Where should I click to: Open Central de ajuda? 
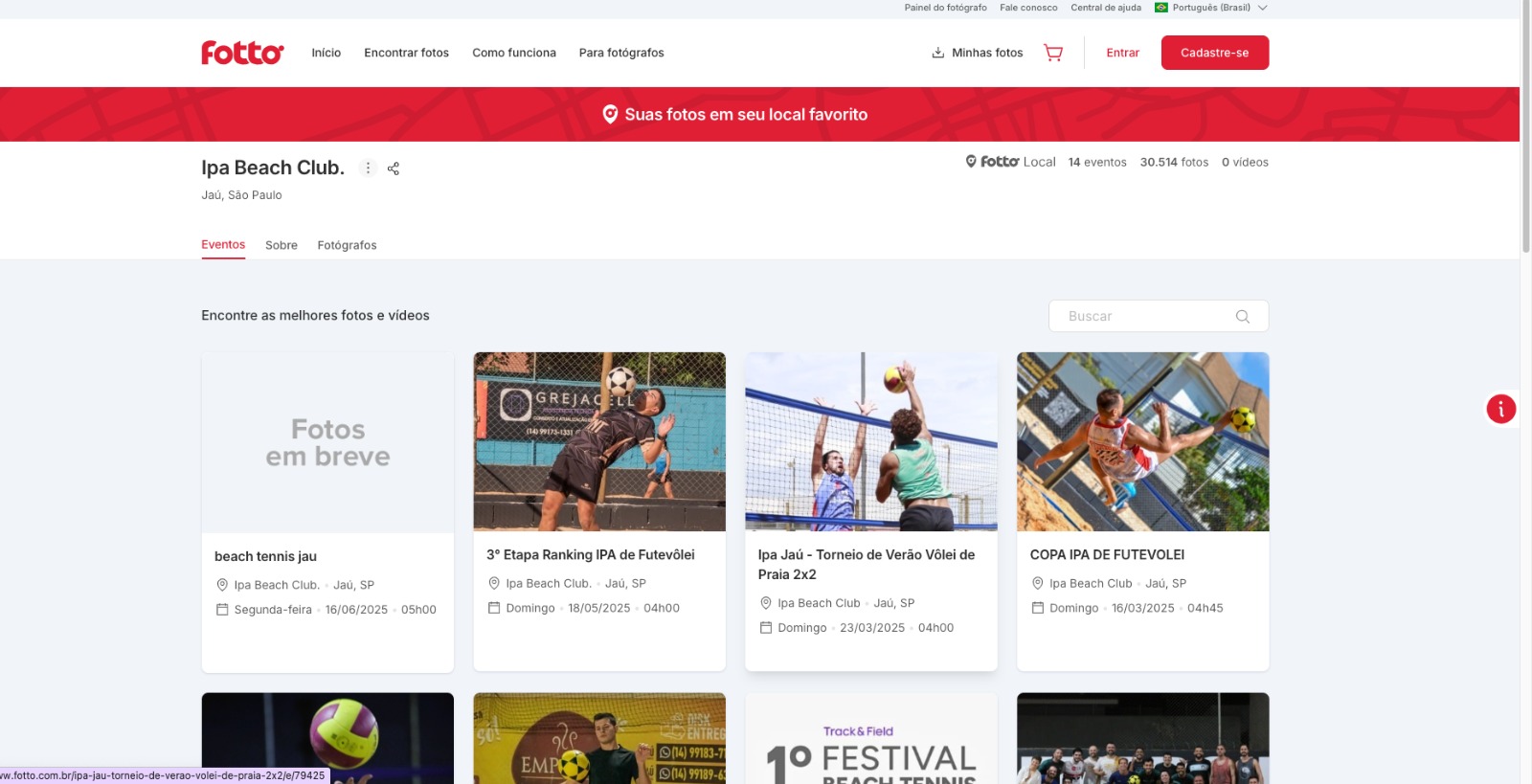click(1106, 8)
